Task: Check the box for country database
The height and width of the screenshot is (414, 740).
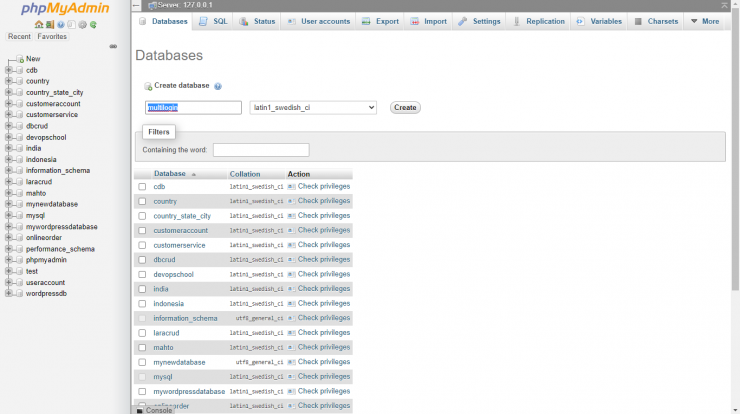Action: (x=142, y=201)
